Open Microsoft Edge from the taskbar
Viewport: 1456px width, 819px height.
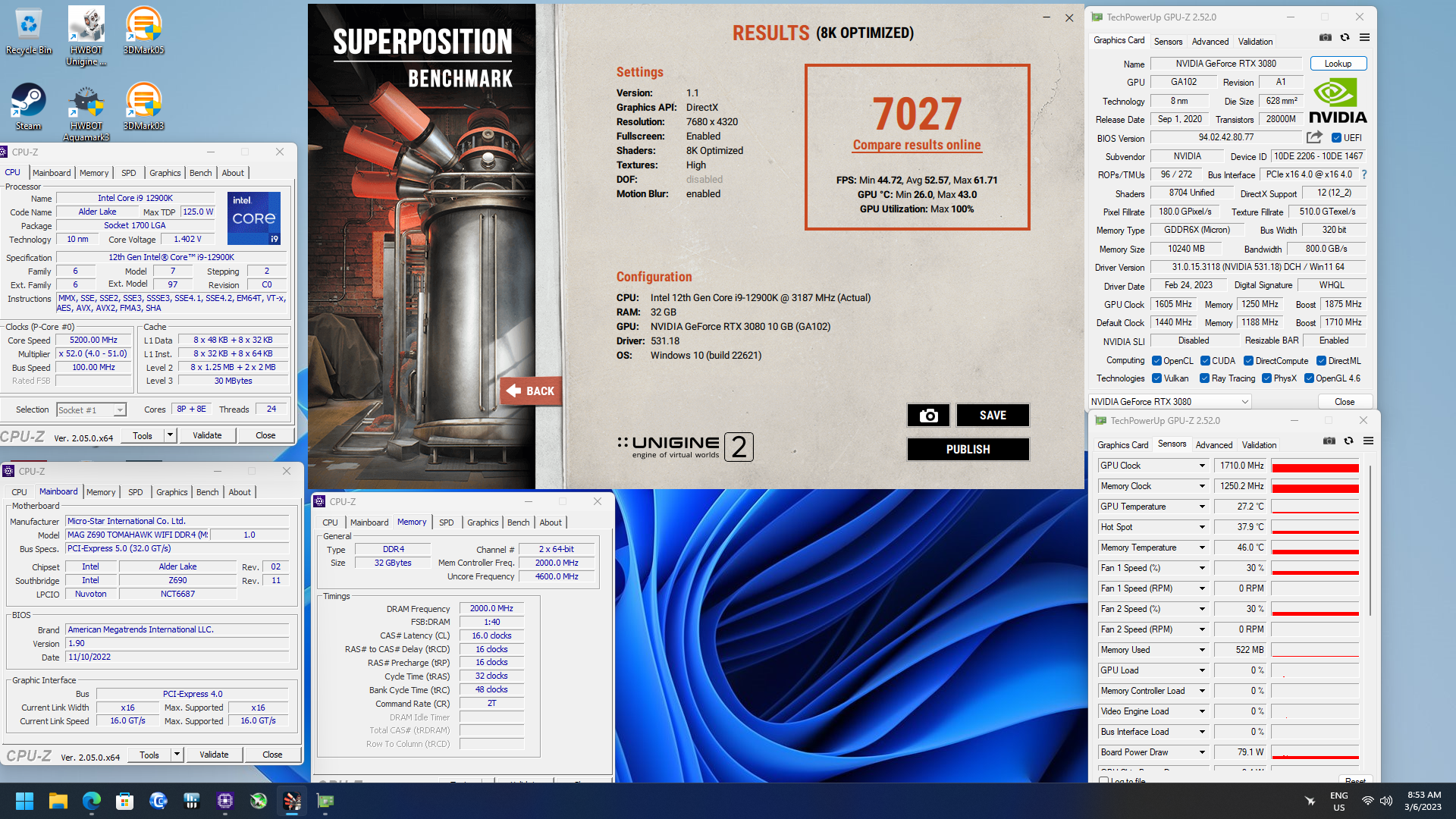(x=91, y=801)
